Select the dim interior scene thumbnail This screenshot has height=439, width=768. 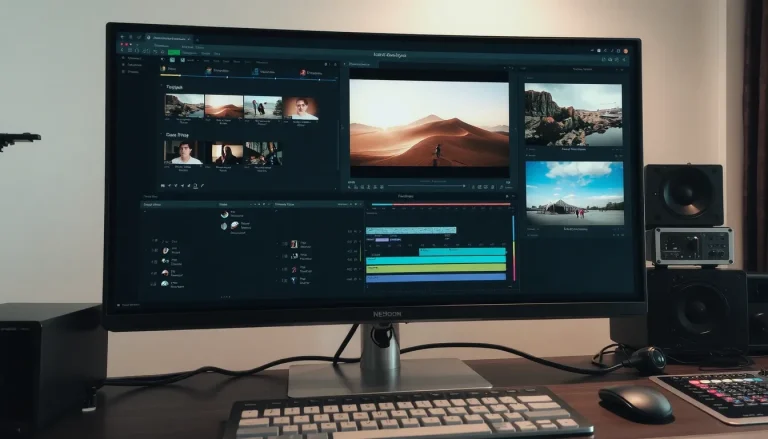click(264, 154)
